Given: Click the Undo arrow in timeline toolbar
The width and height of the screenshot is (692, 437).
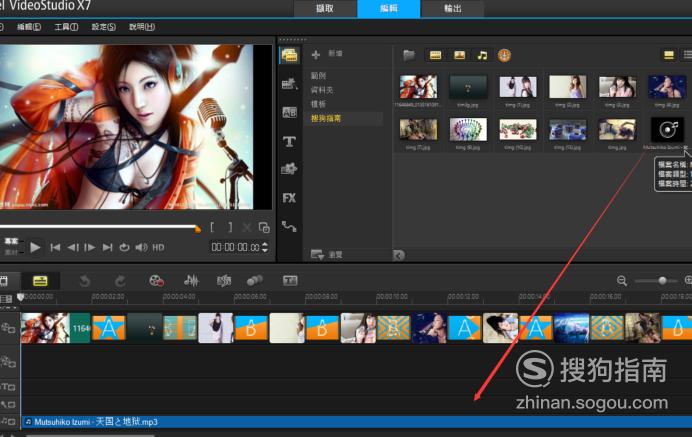Looking at the screenshot, I should point(84,281).
